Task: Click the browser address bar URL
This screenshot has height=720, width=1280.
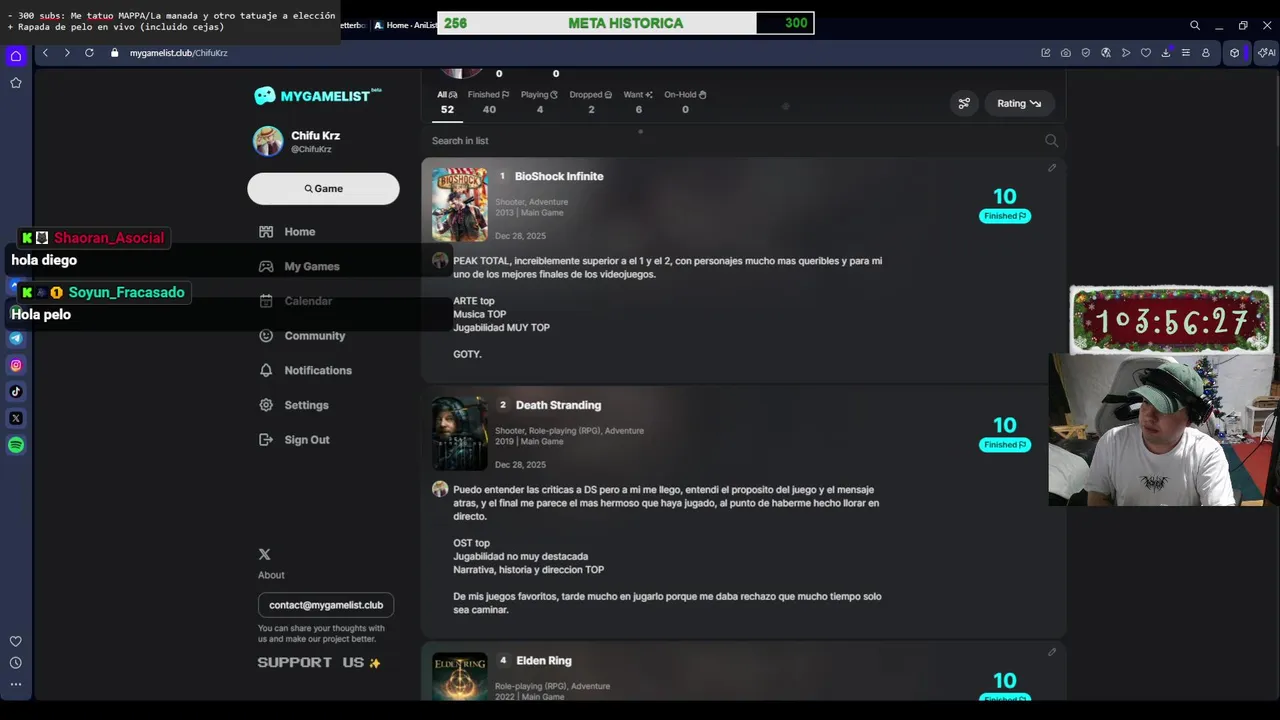Action: click(179, 53)
